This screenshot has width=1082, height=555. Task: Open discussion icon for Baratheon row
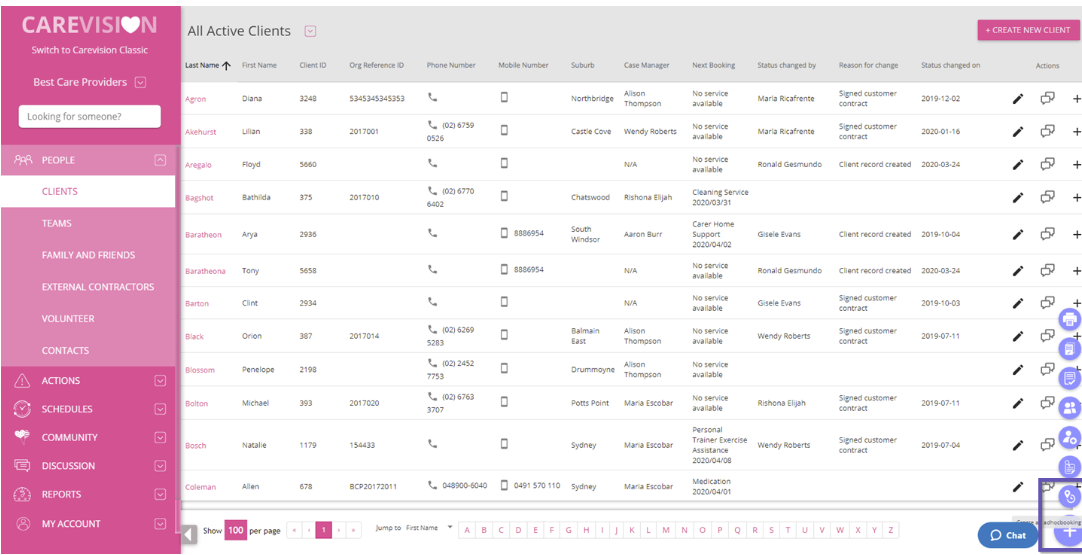[x=1047, y=233]
